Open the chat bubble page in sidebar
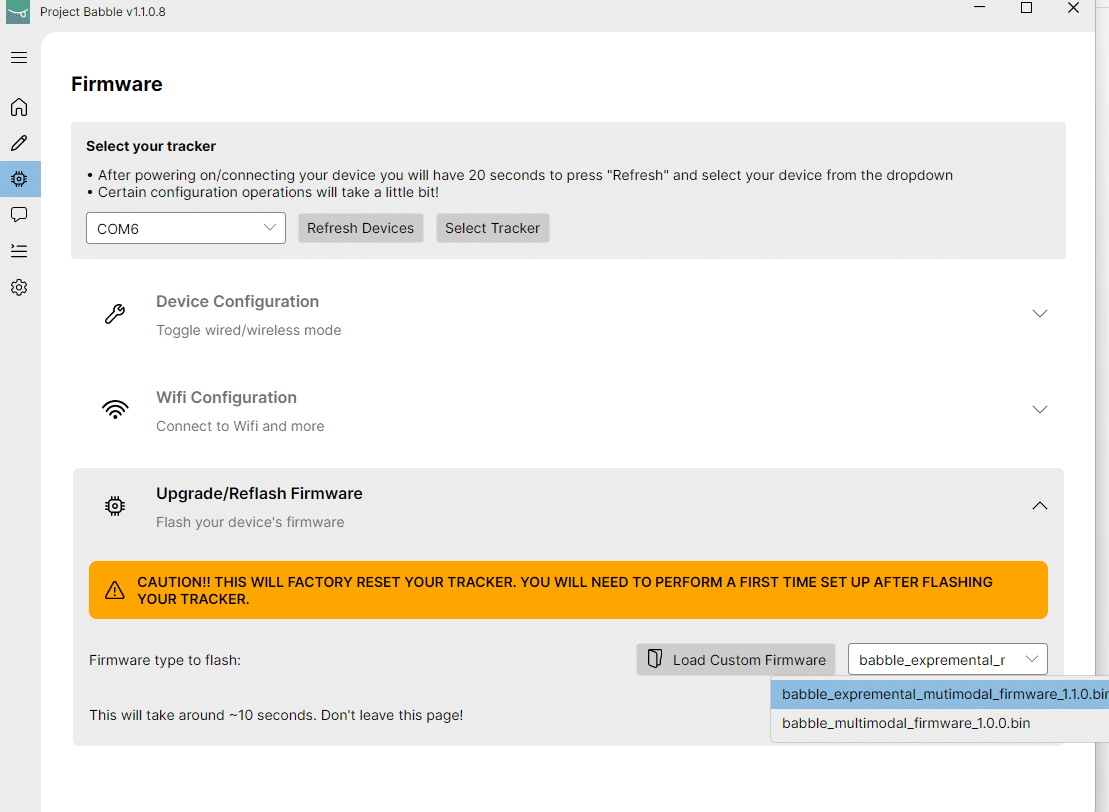This screenshot has width=1109, height=812. click(19, 215)
